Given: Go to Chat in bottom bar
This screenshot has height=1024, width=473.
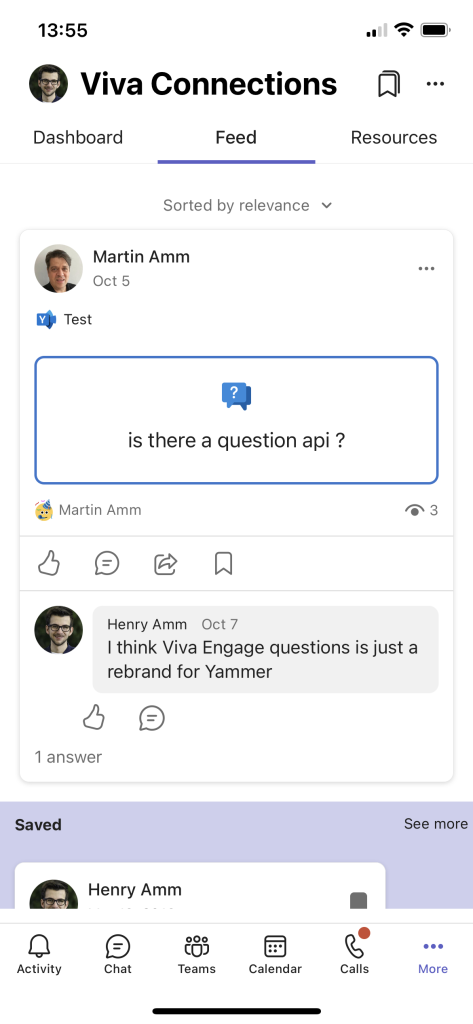Looking at the screenshot, I should (118, 954).
